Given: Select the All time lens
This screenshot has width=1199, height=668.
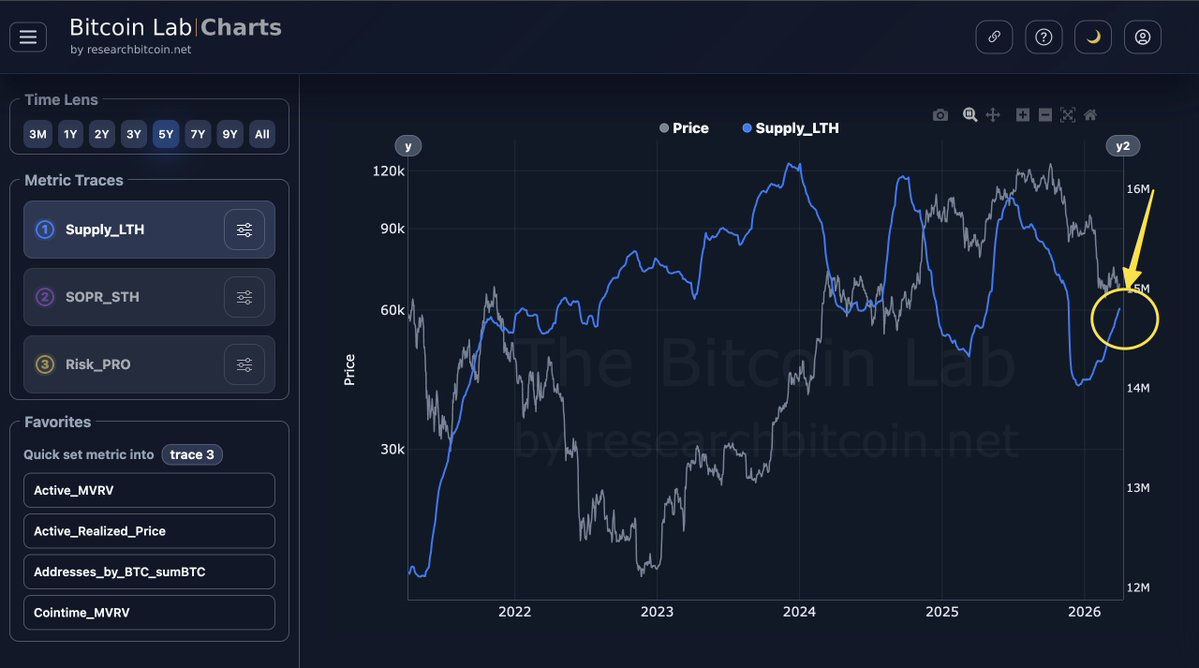Looking at the screenshot, I should click(262, 134).
